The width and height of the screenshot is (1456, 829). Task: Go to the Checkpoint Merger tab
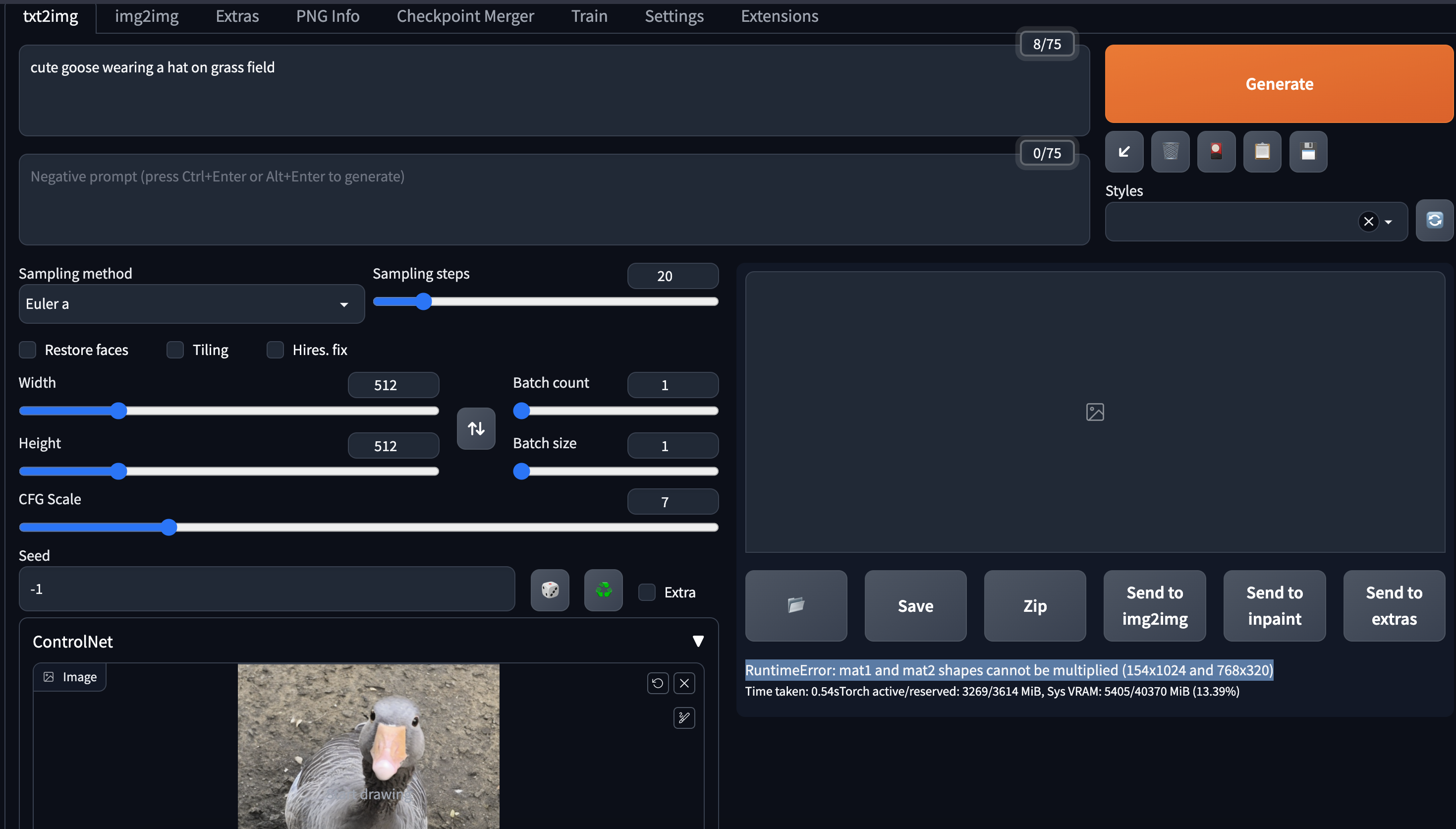click(465, 16)
